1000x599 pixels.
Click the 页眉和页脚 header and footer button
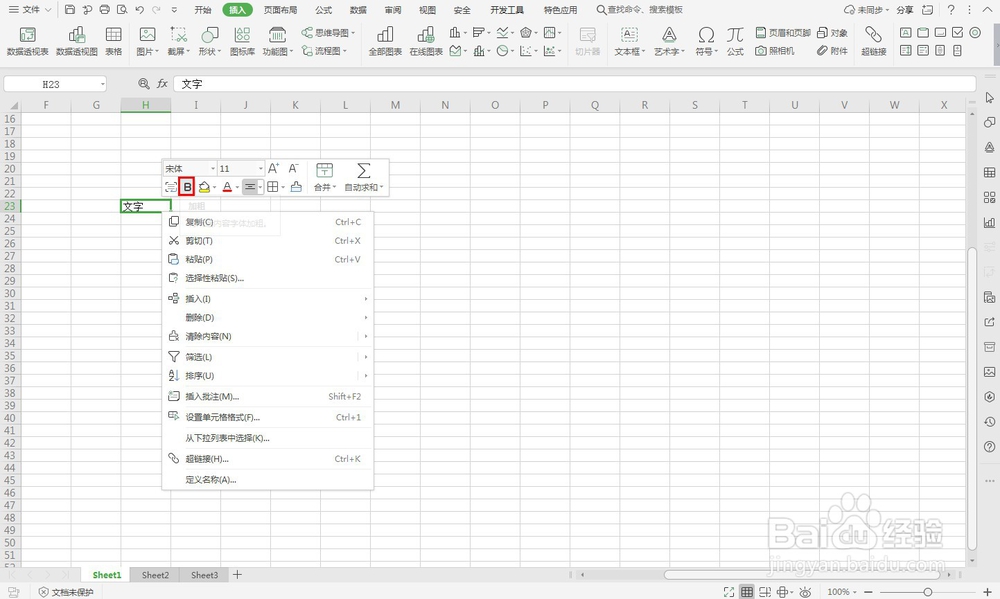coord(783,33)
